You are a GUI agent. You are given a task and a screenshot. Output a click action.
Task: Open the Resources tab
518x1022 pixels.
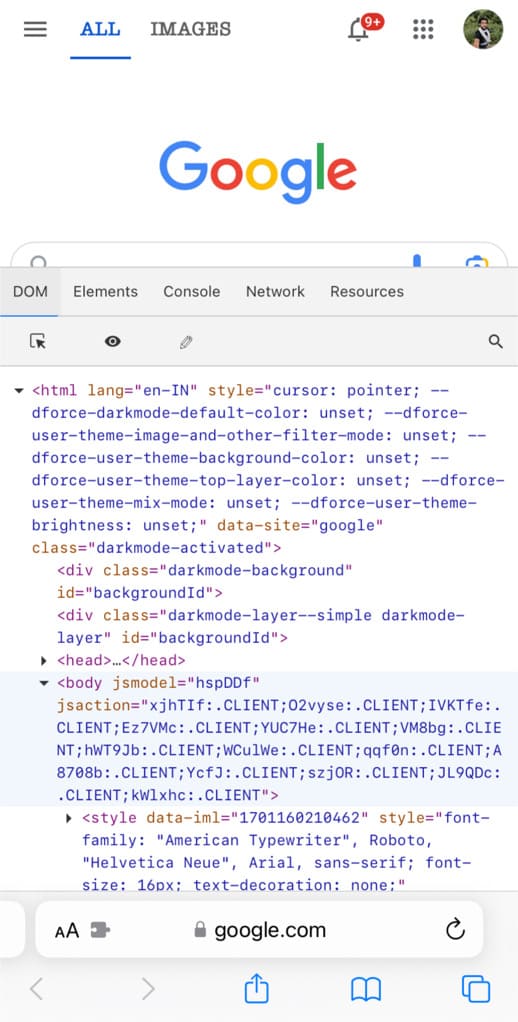coord(367,291)
